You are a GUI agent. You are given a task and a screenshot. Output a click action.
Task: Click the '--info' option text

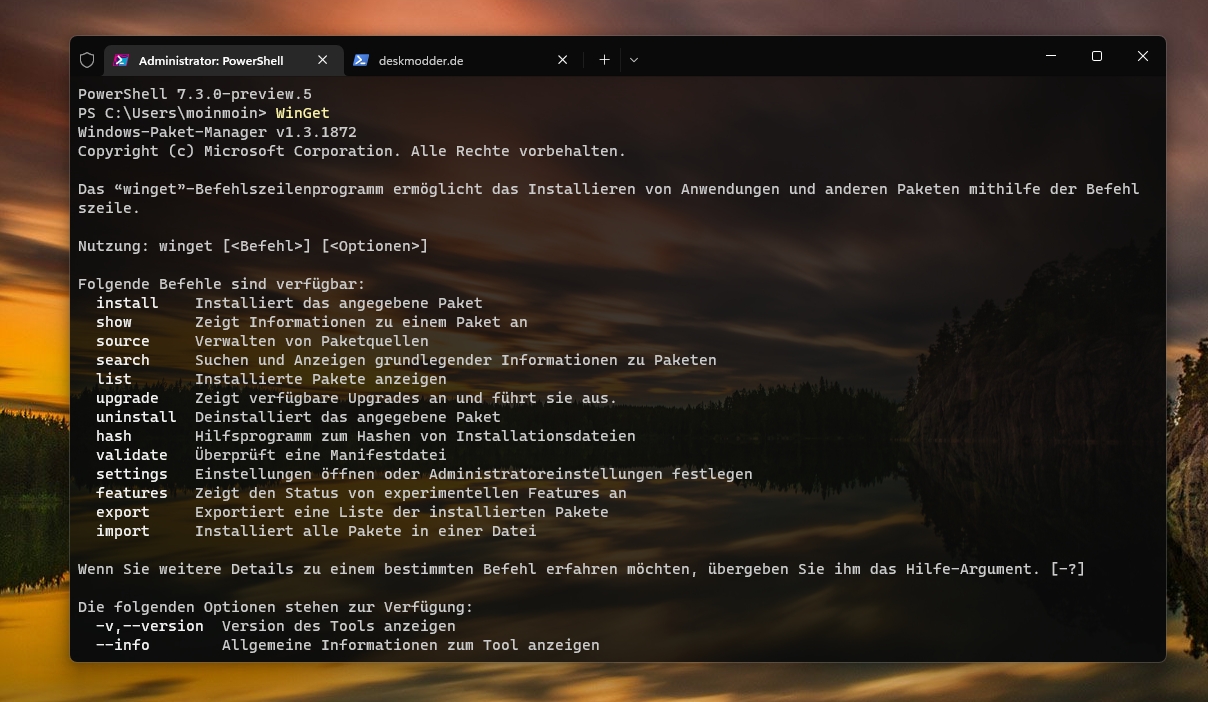tap(123, 645)
